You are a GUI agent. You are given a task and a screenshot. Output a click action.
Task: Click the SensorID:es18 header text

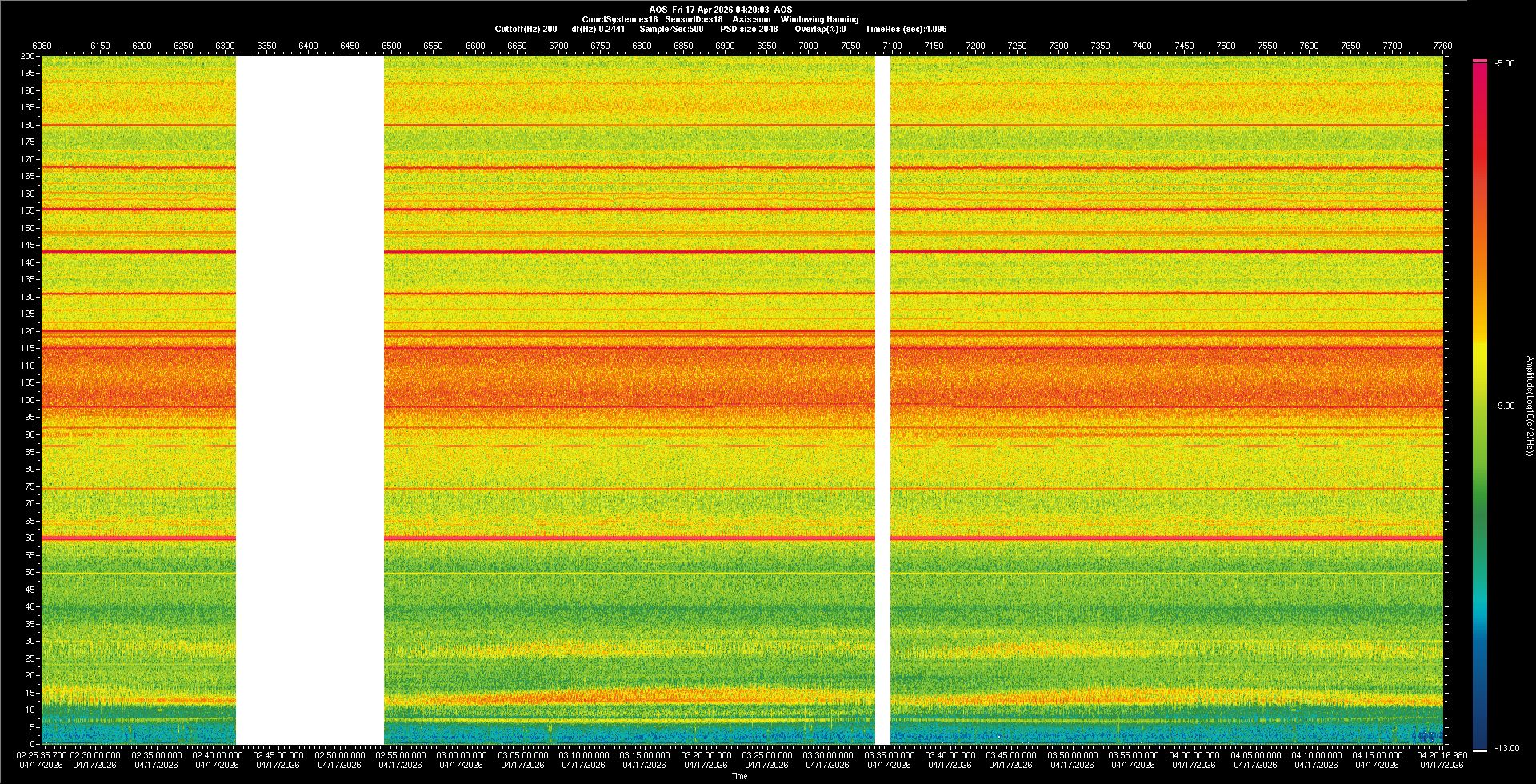pos(694,20)
